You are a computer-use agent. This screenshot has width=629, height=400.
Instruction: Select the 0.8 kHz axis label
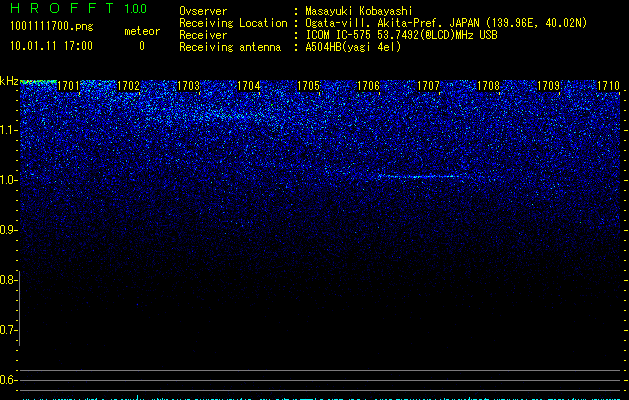point(7,280)
